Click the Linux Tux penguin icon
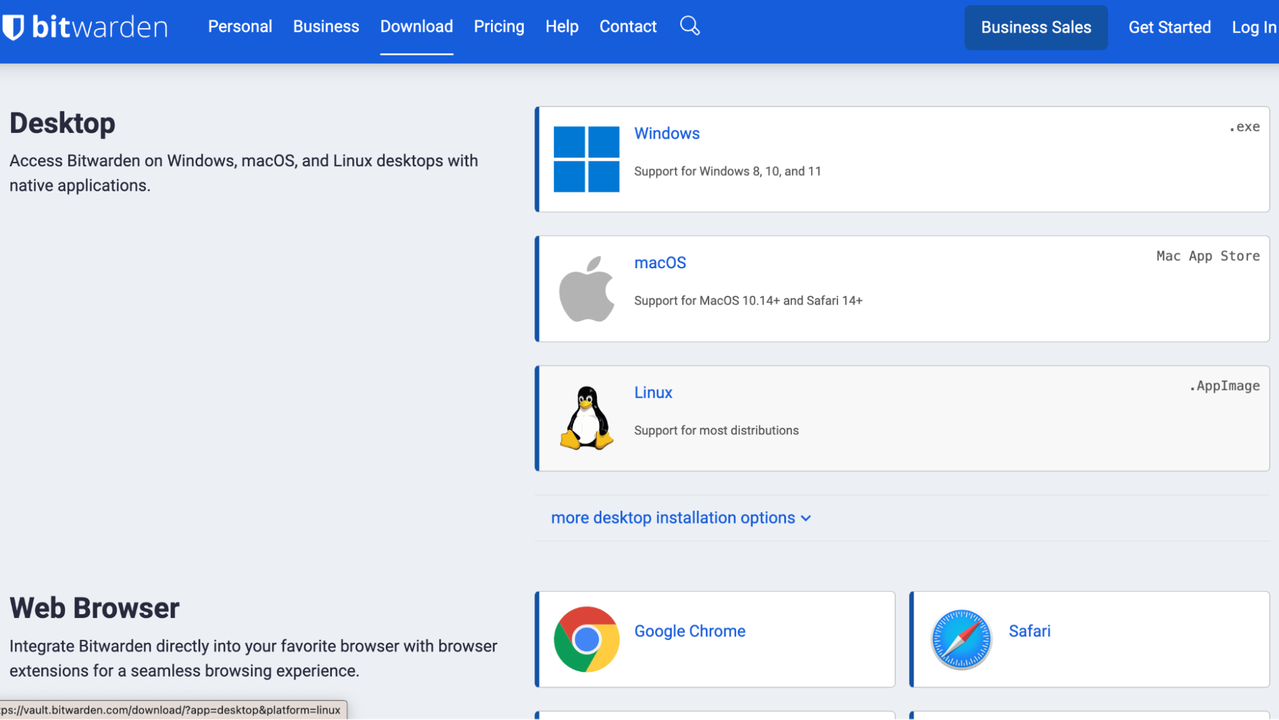 point(586,418)
